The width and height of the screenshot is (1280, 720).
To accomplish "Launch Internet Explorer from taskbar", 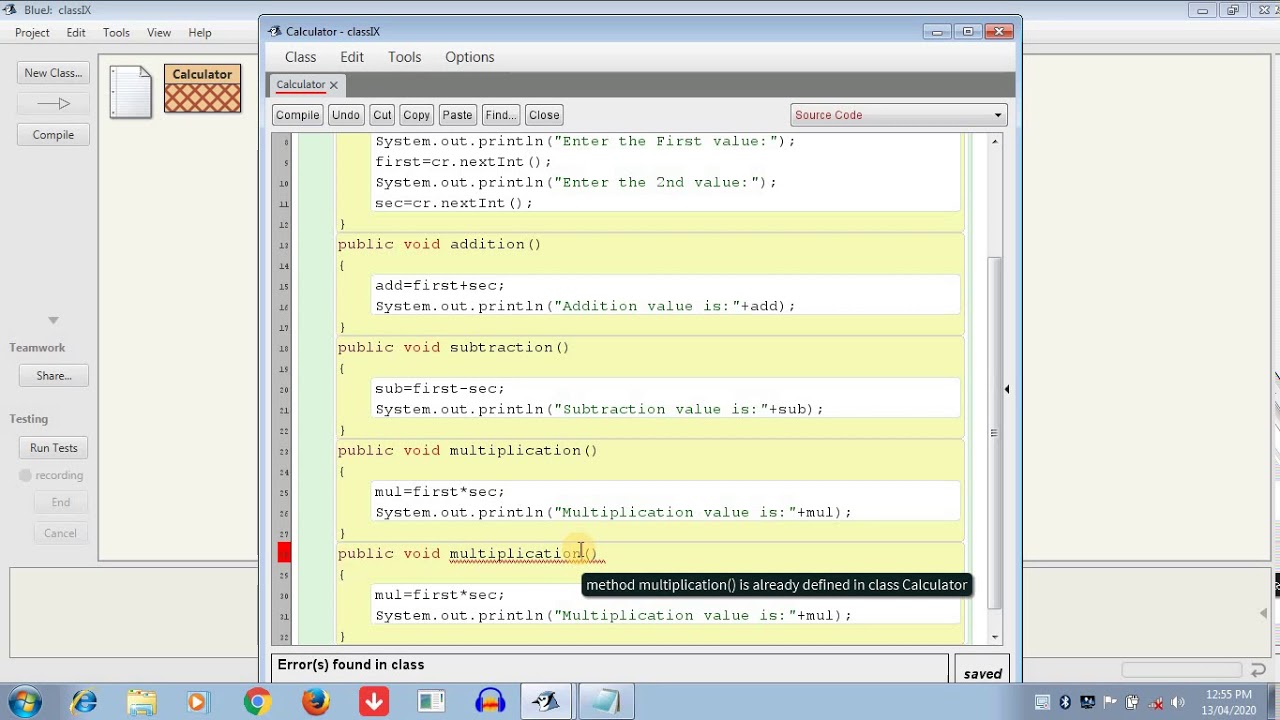I will pyautogui.click(x=84, y=702).
